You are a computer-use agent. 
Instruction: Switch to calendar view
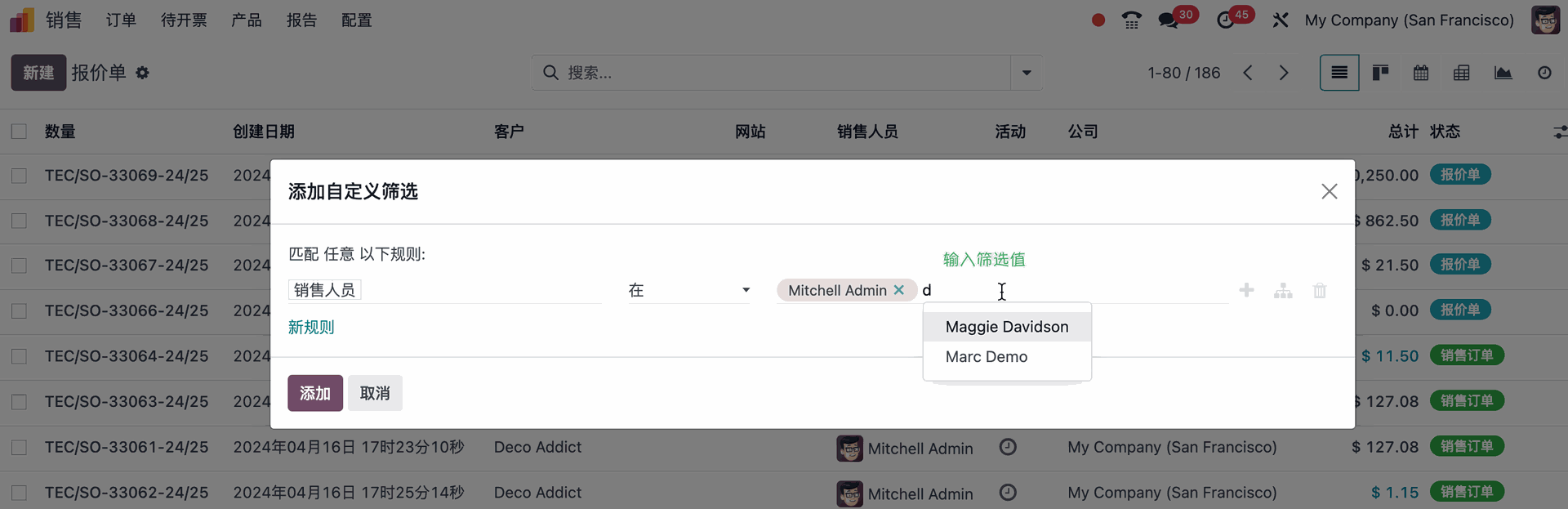point(1421,73)
